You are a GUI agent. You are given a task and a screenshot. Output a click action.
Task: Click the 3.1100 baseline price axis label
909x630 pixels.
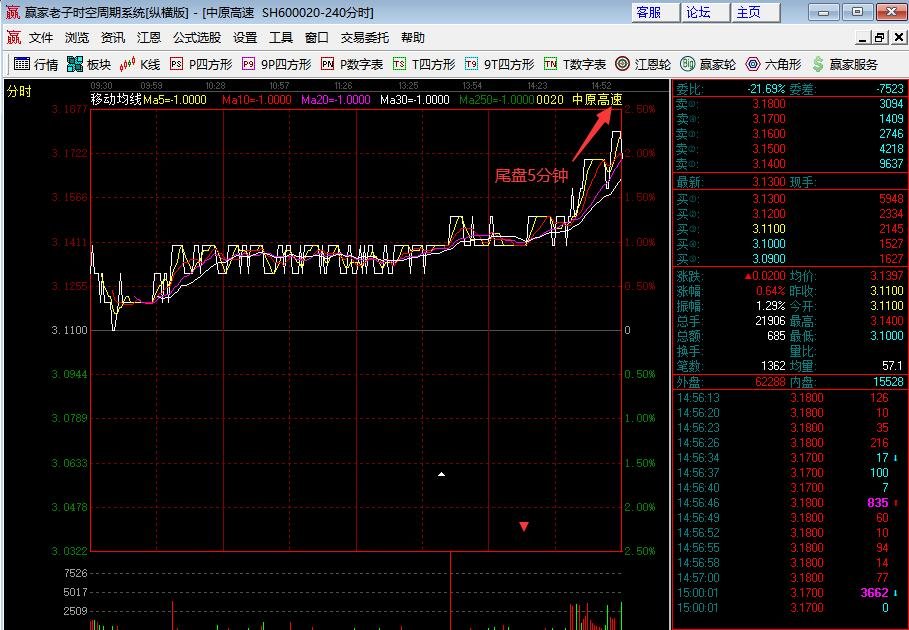tap(69, 330)
